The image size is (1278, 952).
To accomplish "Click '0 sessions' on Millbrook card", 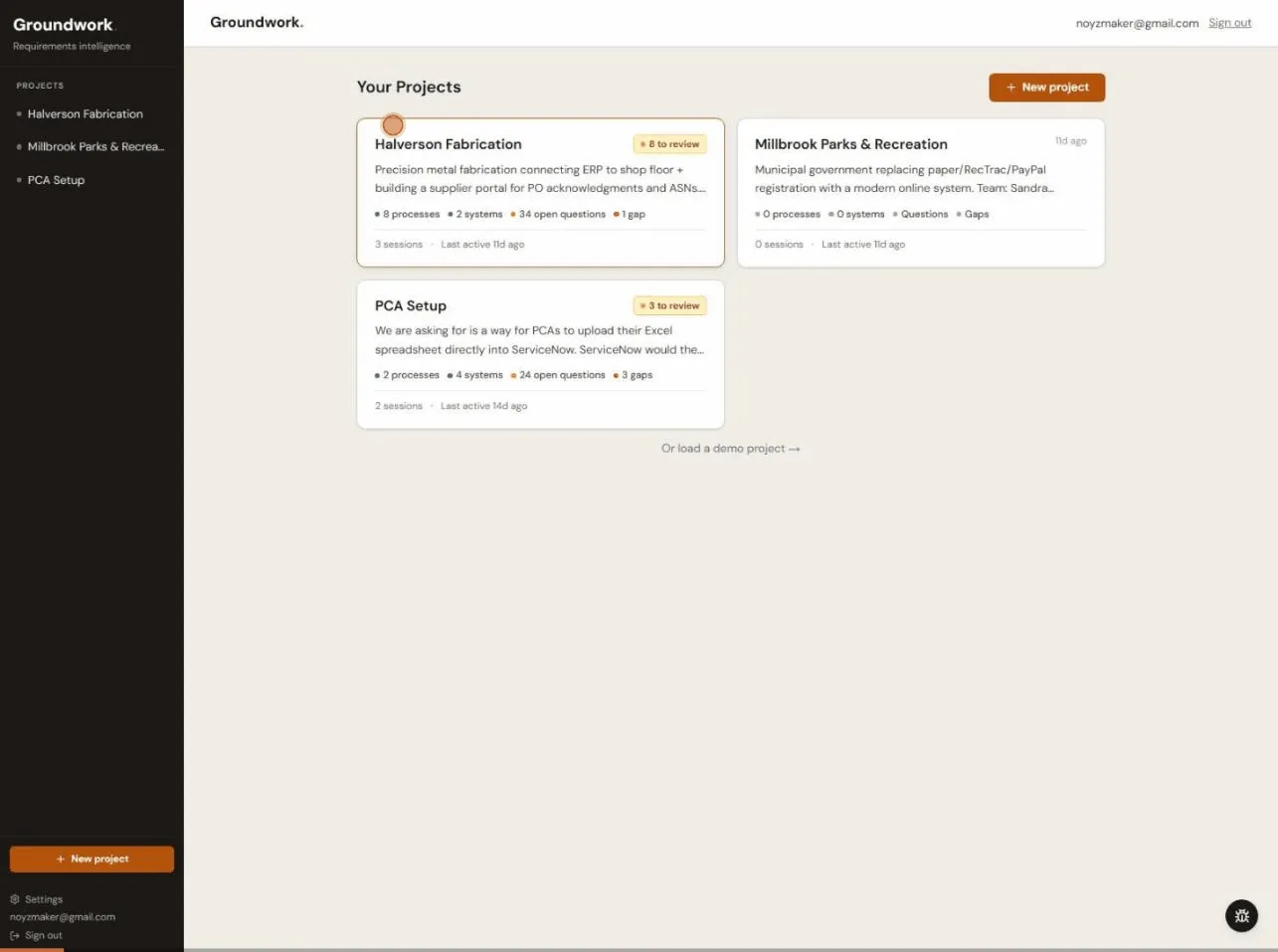I will point(779,245).
